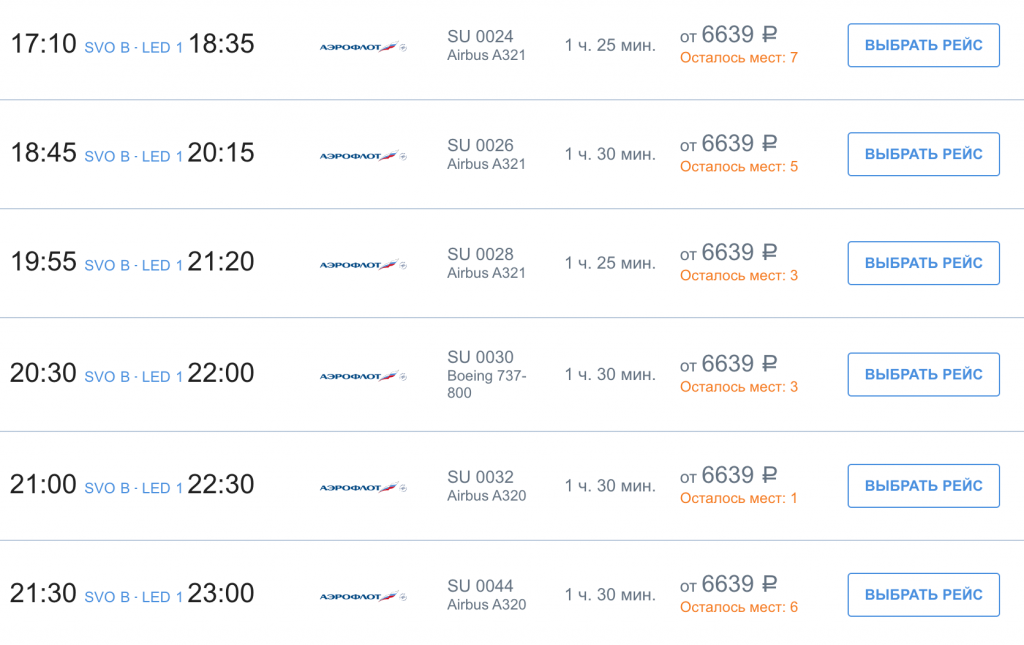Open SVO B - LED 1 route of 18:45 flight
1024x645 pixels.
[133, 157]
